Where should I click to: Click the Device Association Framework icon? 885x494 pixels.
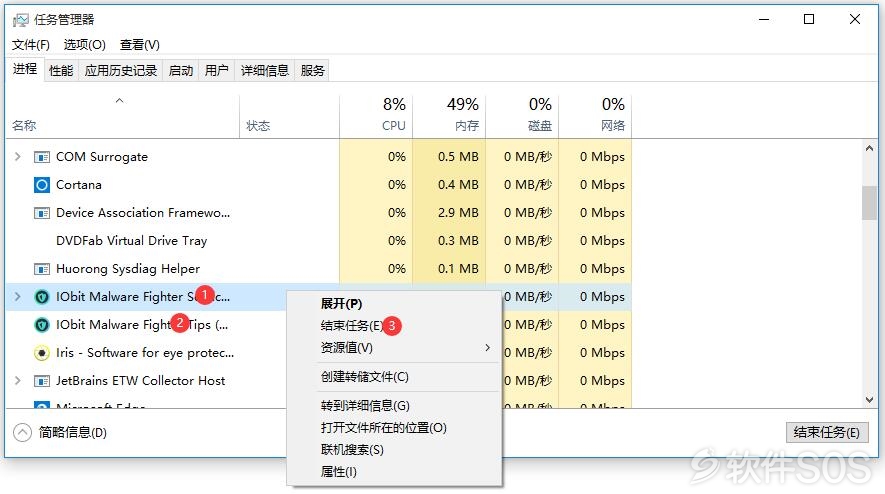42,213
